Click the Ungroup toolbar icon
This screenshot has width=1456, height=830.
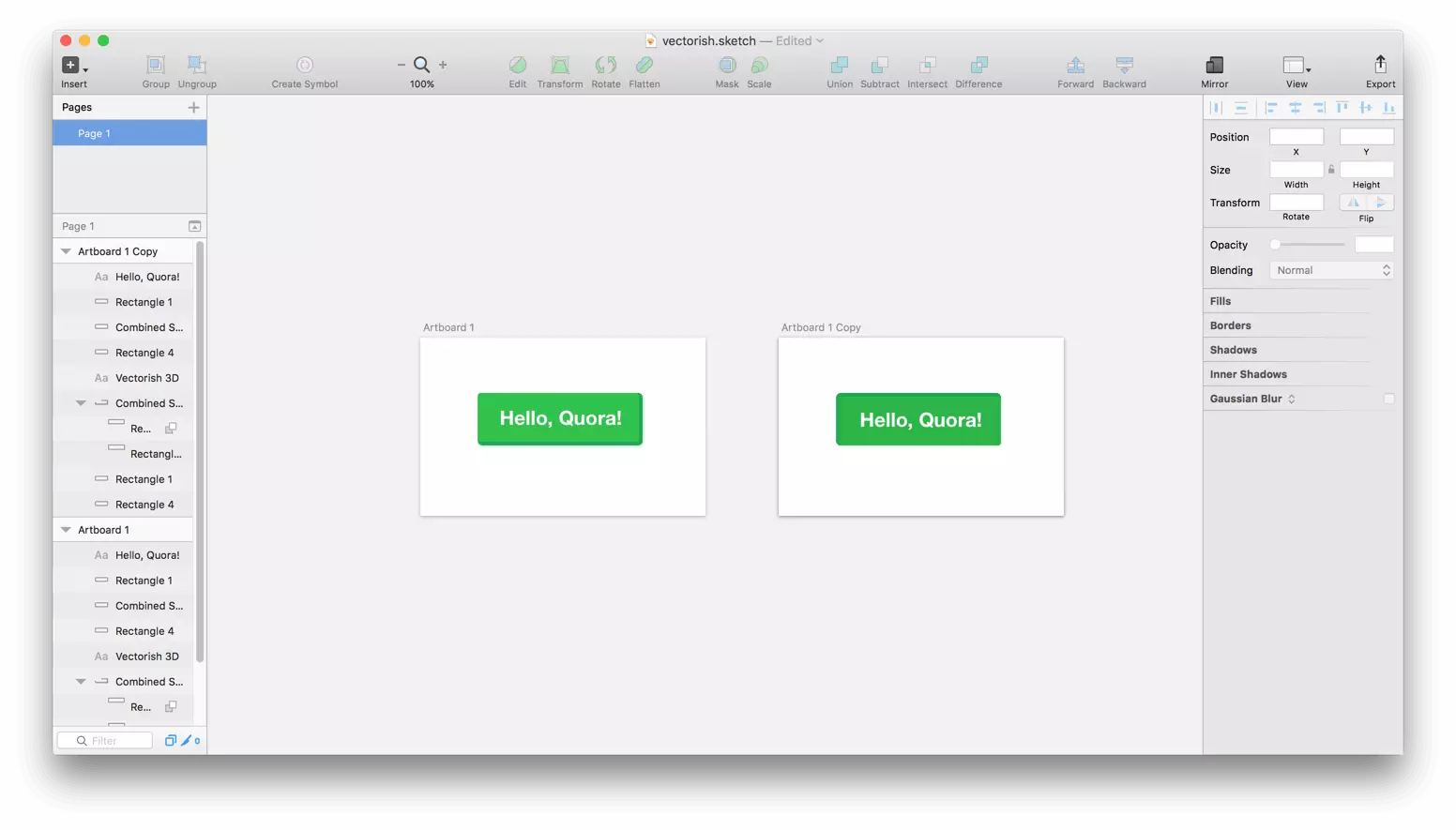click(x=196, y=65)
